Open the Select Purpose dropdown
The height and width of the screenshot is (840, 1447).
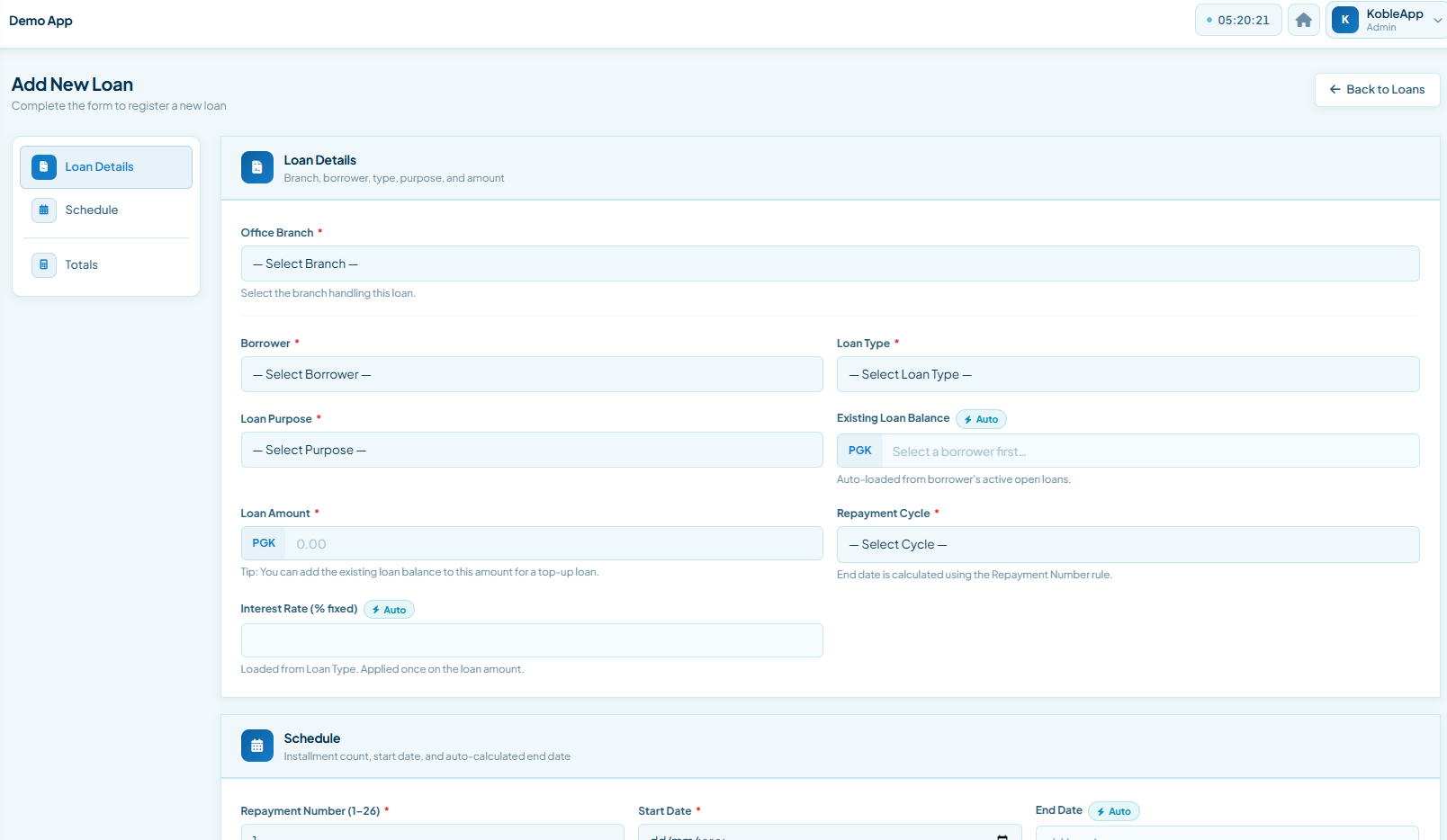click(x=532, y=450)
